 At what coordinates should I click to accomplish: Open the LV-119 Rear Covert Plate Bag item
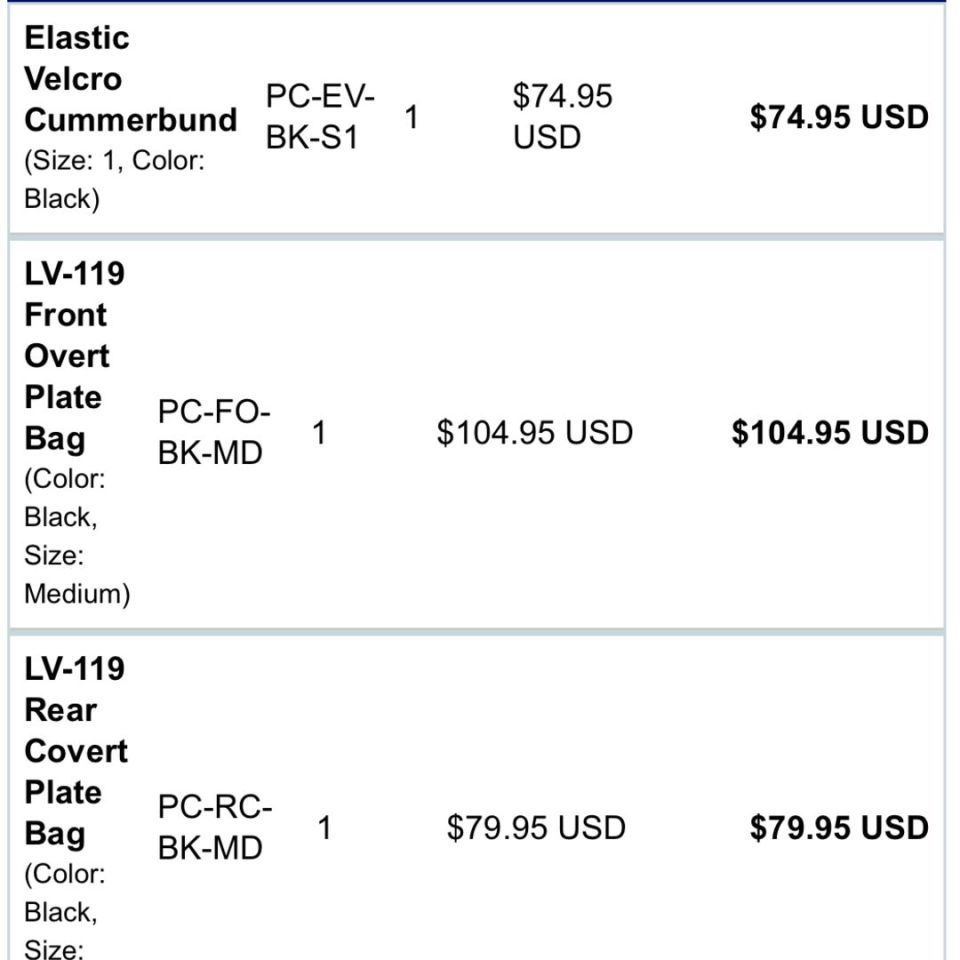pyautogui.click(x=76, y=751)
